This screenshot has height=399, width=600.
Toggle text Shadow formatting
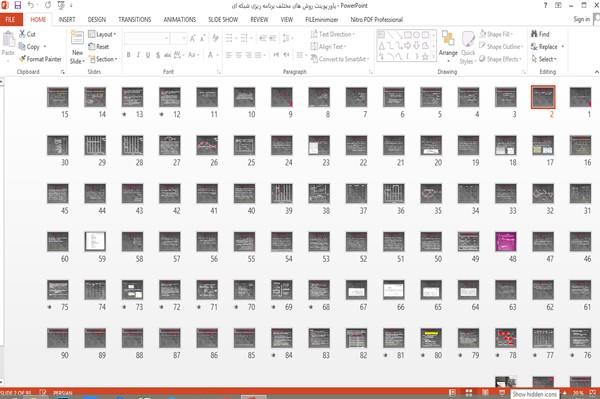(158, 55)
